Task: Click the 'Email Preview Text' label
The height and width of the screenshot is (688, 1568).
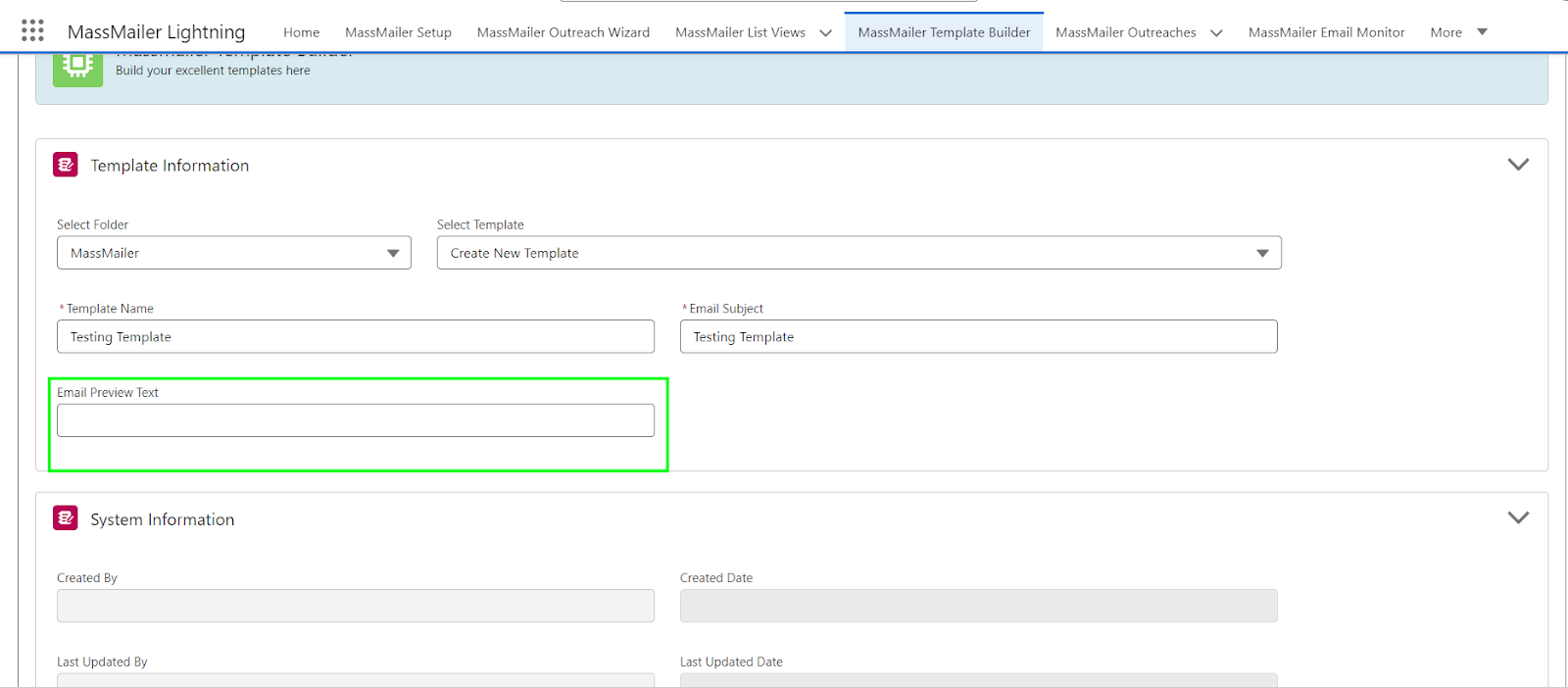Action: (x=108, y=392)
